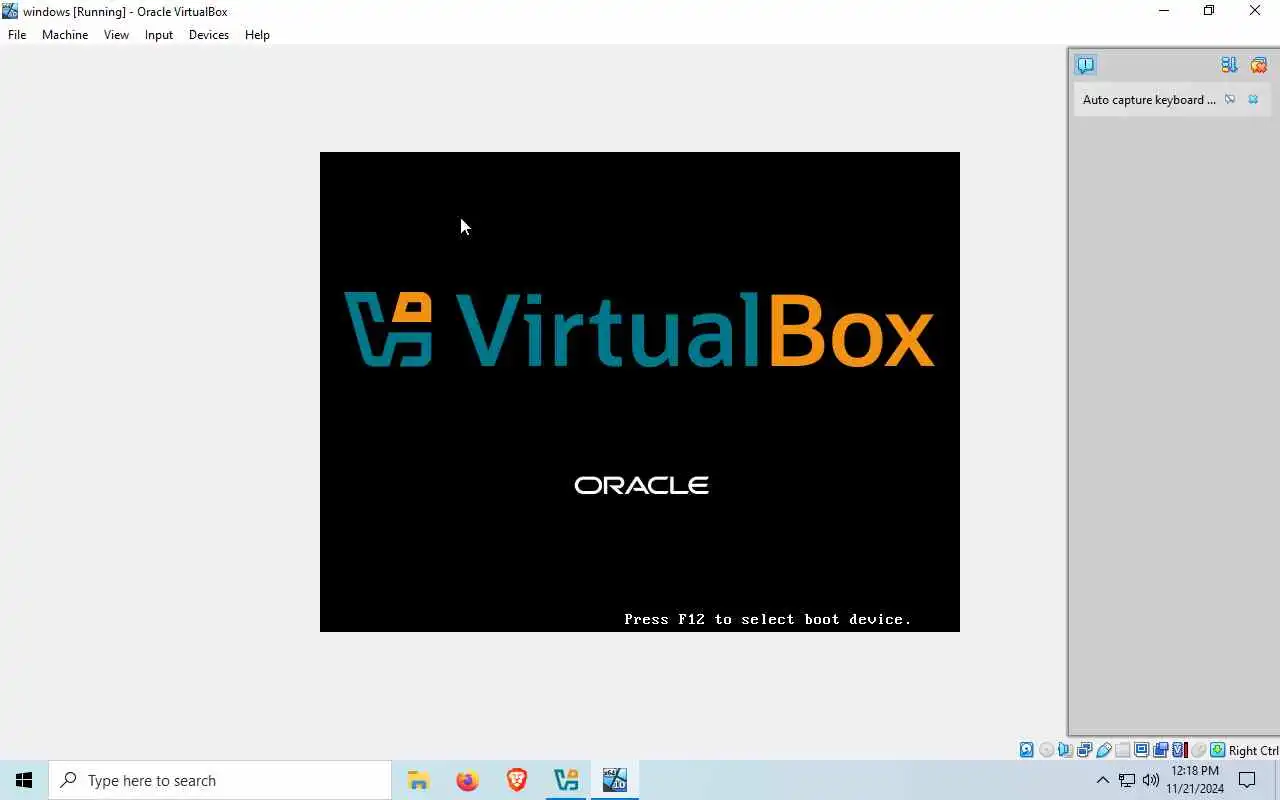
Task: Click the network adapters indicator
Action: (1085, 750)
